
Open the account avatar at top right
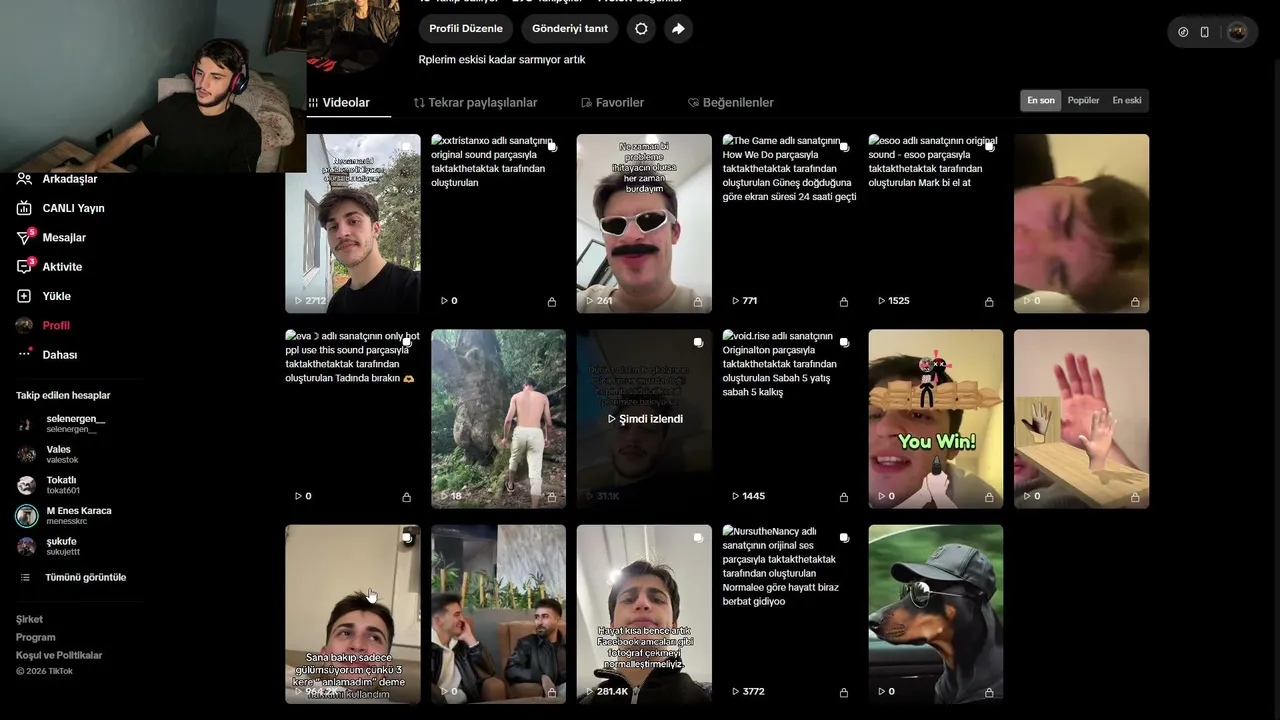point(1237,32)
